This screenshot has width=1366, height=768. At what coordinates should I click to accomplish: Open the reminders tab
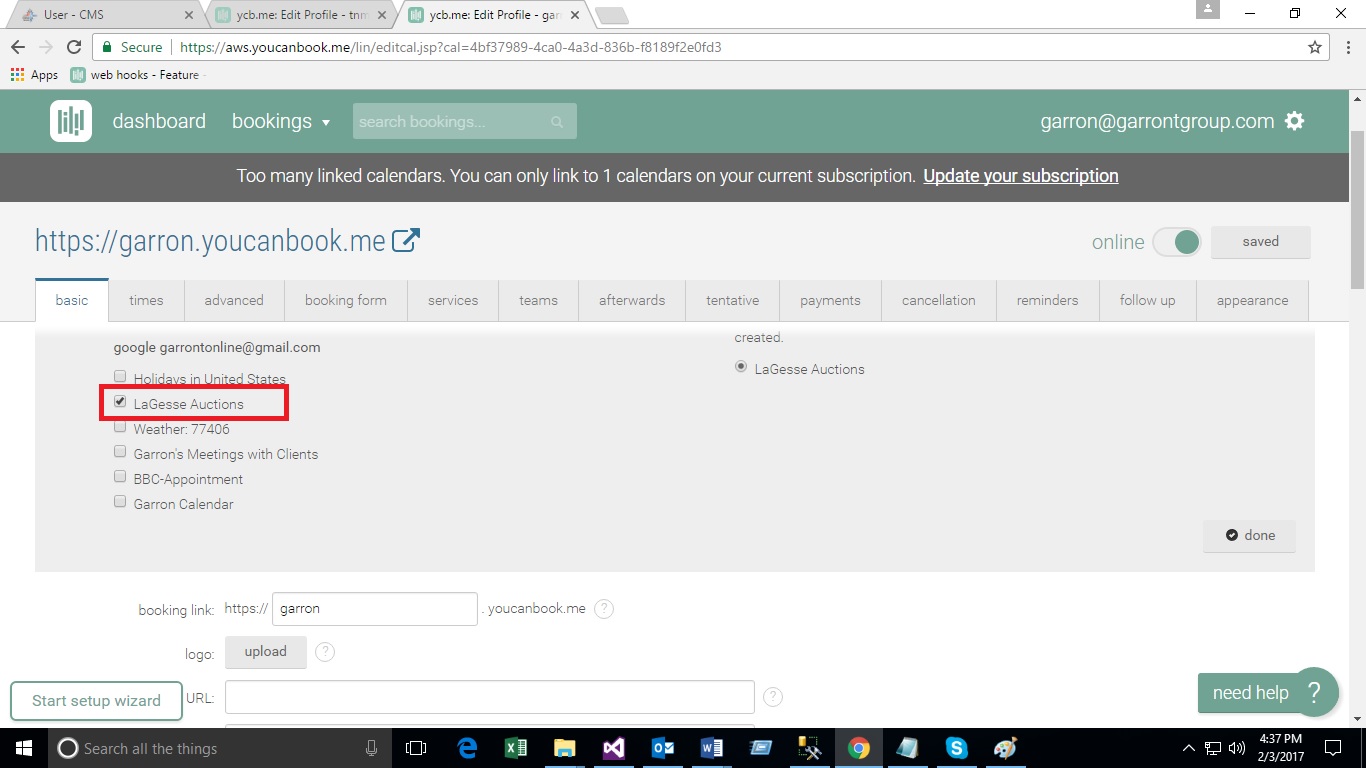tap(1047, 300)
